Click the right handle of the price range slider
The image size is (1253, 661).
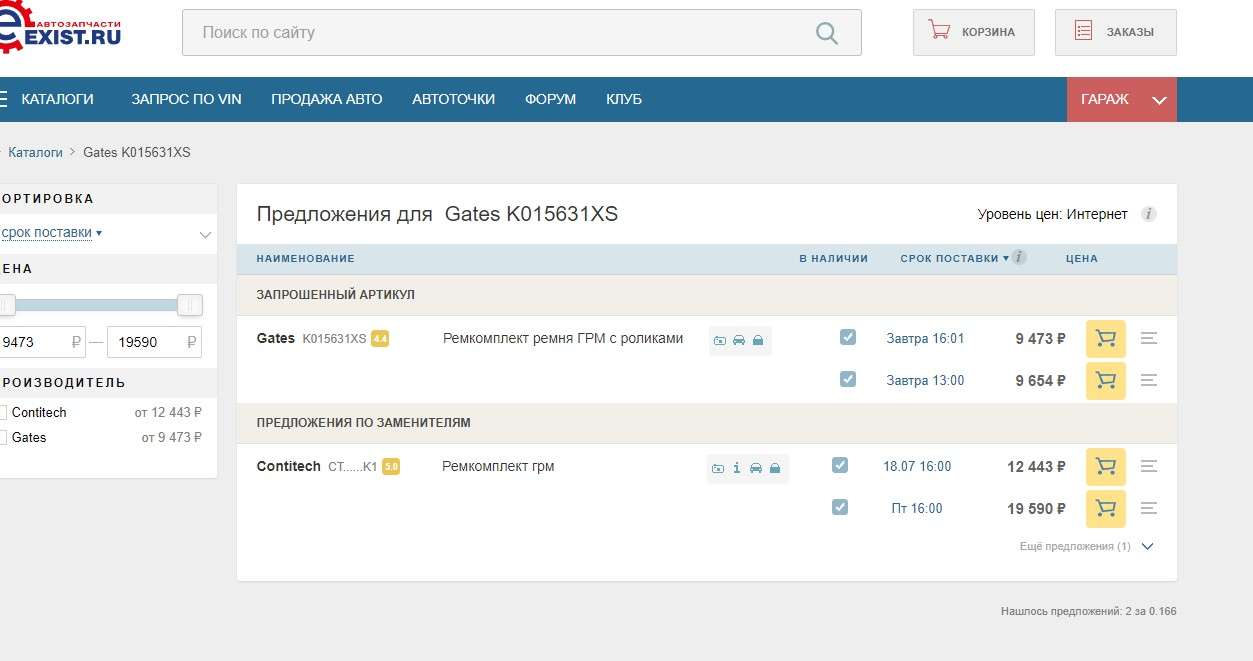[x=190, y=305]
